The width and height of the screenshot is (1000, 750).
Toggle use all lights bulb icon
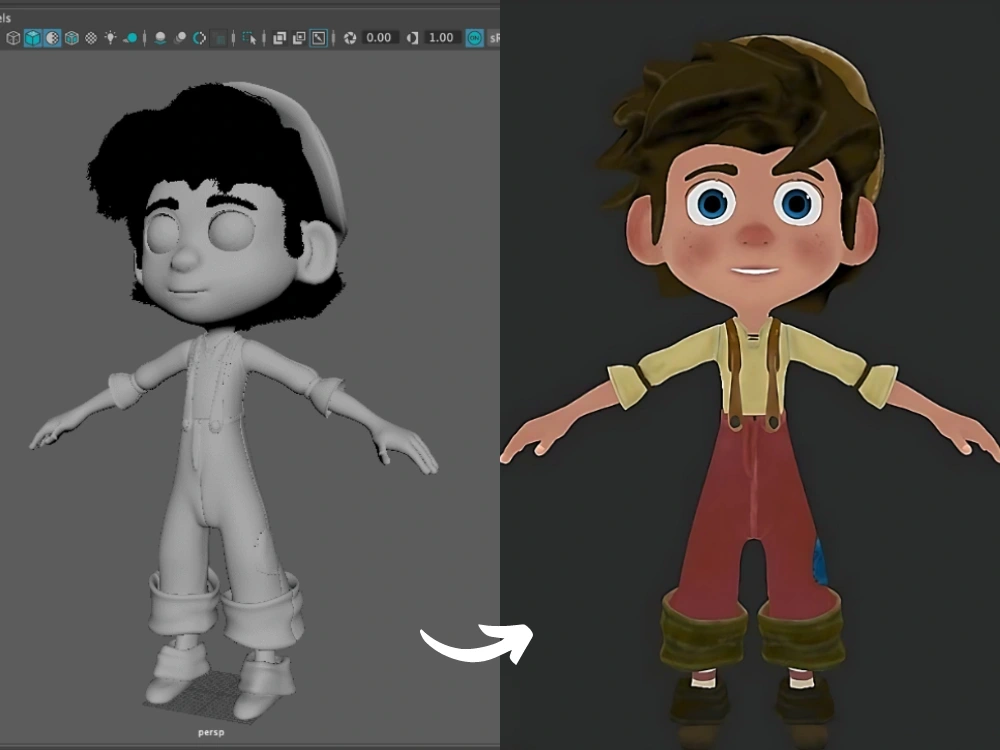pos(111,38)
